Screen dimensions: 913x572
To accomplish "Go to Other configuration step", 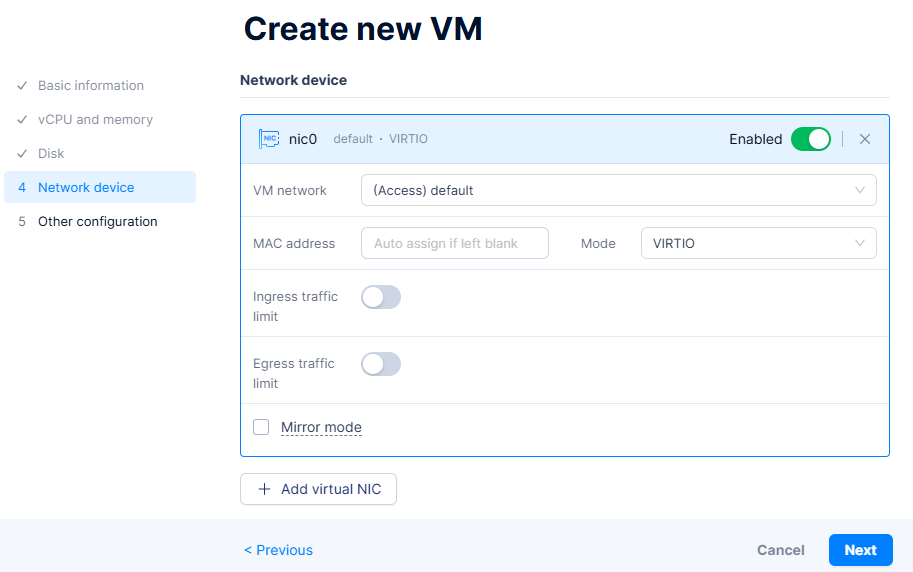I will point(97,222).
